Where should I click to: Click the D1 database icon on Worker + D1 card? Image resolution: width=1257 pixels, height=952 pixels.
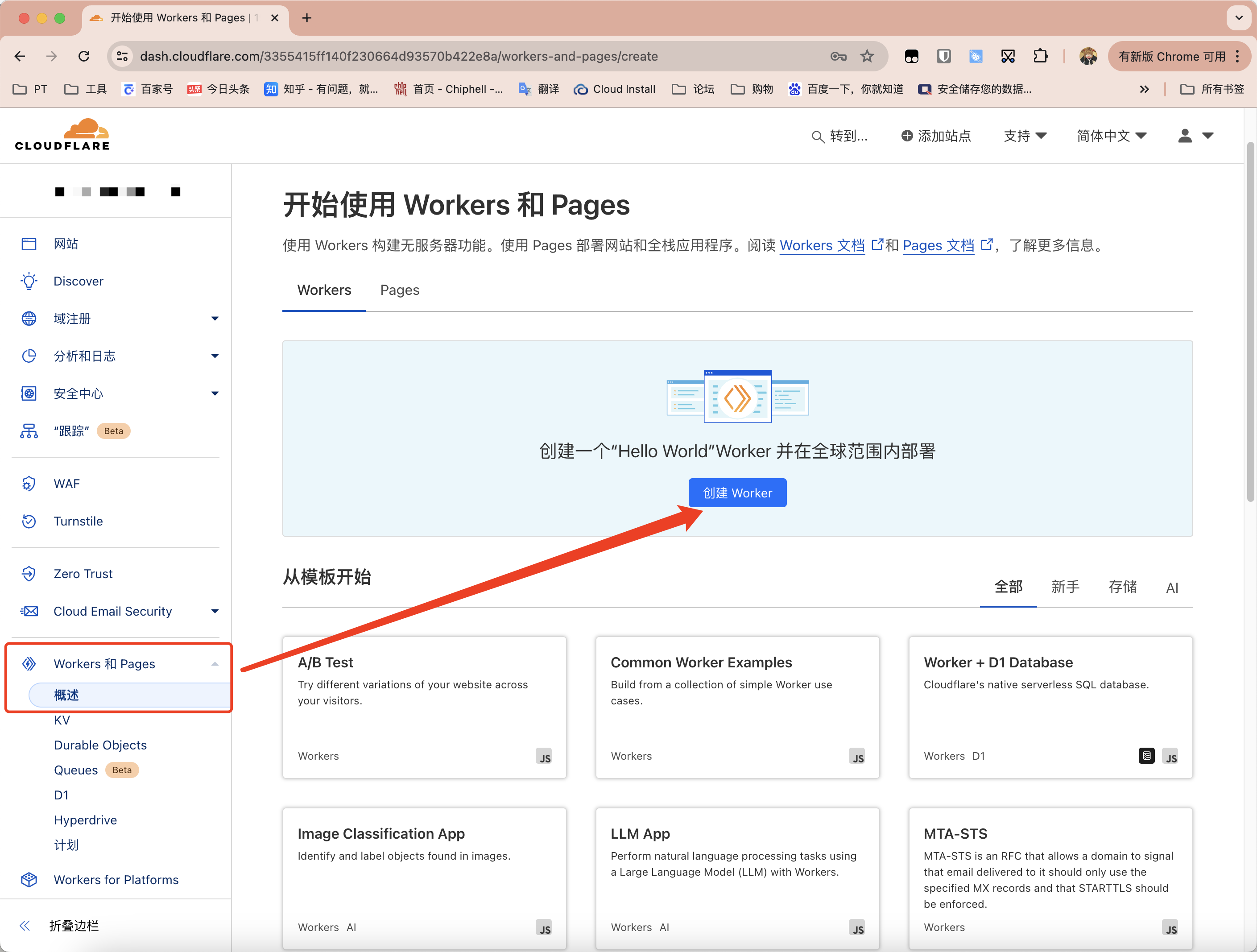(x=1146, y=756)
